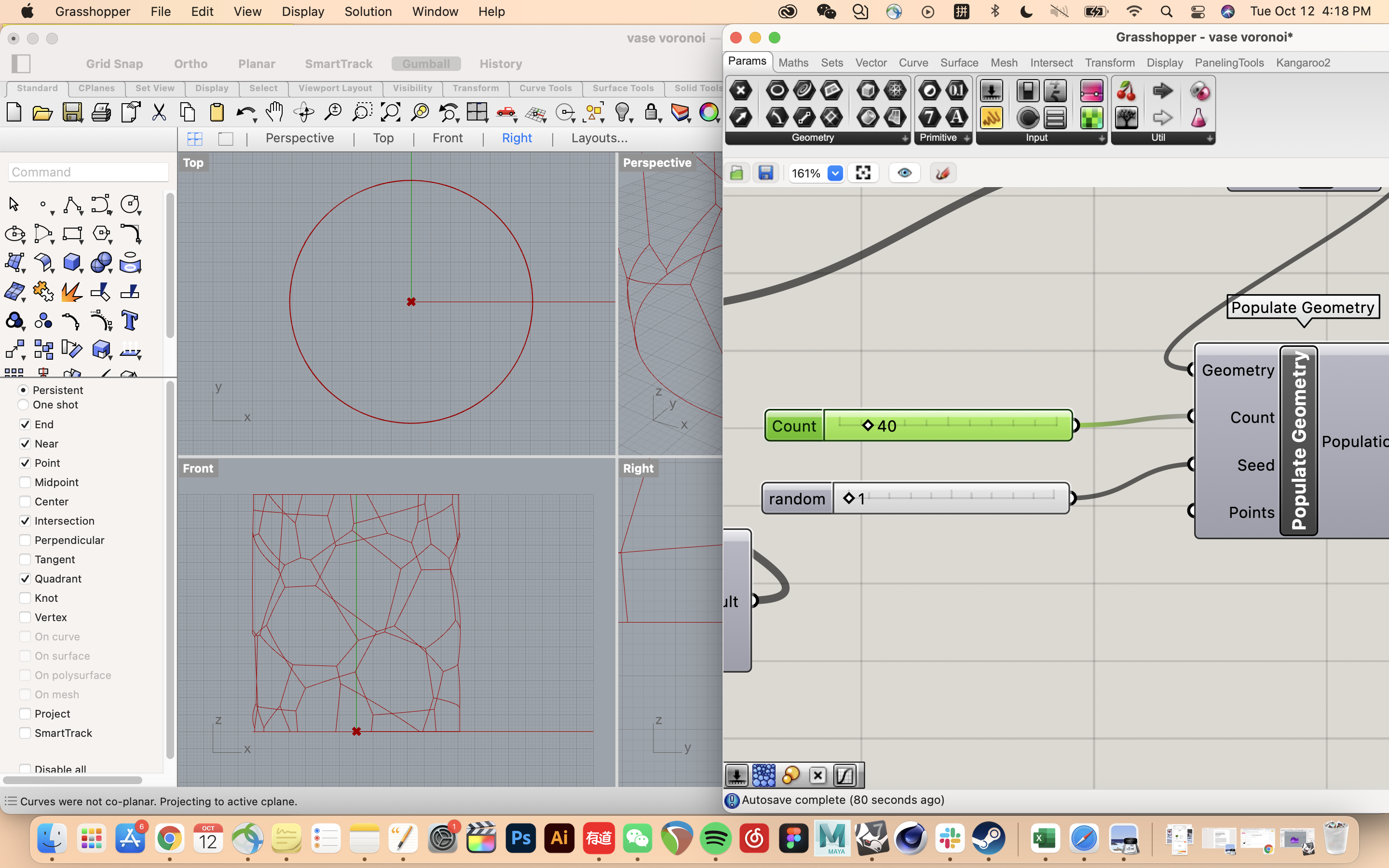Save the current Grasshopper definition

(766, 173)
